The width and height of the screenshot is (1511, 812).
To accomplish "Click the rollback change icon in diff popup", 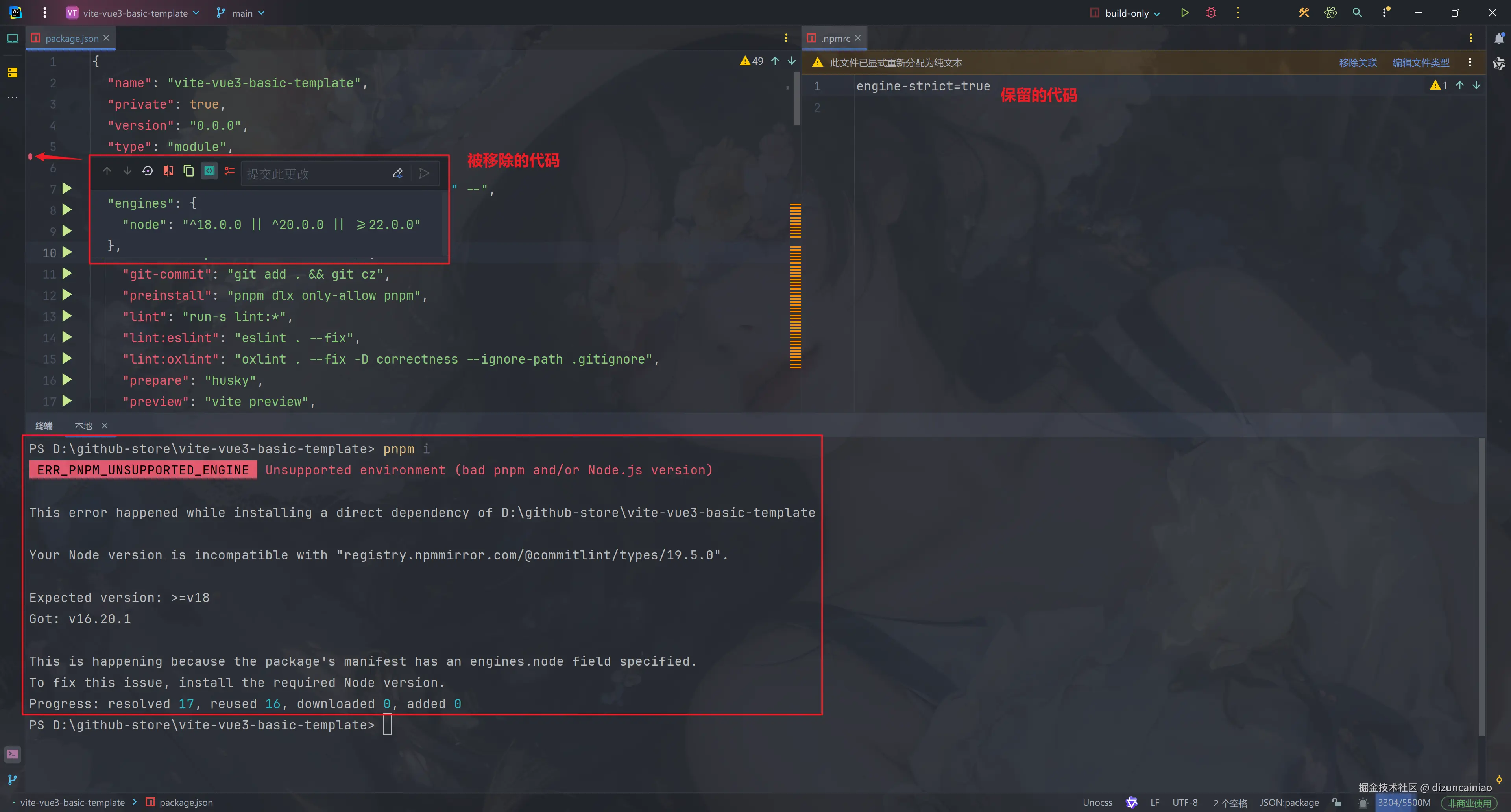I will pos(148,171).
